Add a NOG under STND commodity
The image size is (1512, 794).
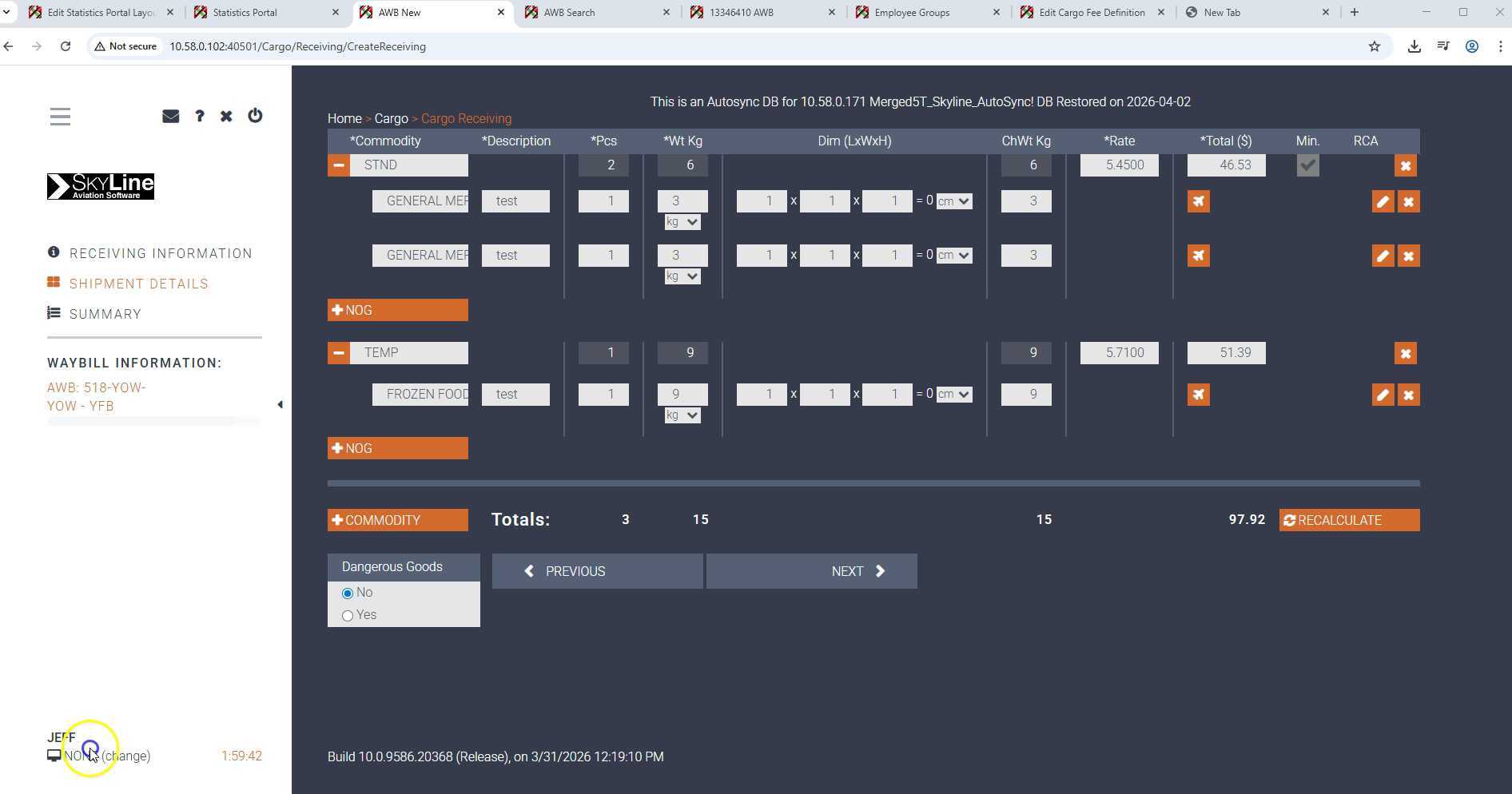click(398, 310)
